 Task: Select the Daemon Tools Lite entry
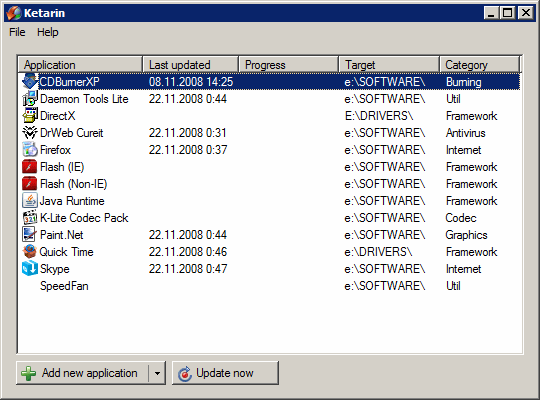[x=84, y=99]
